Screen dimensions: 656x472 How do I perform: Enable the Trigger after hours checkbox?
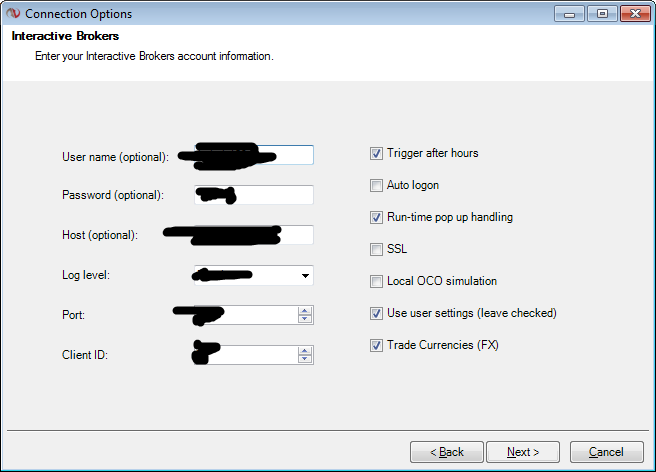(376, 154)
